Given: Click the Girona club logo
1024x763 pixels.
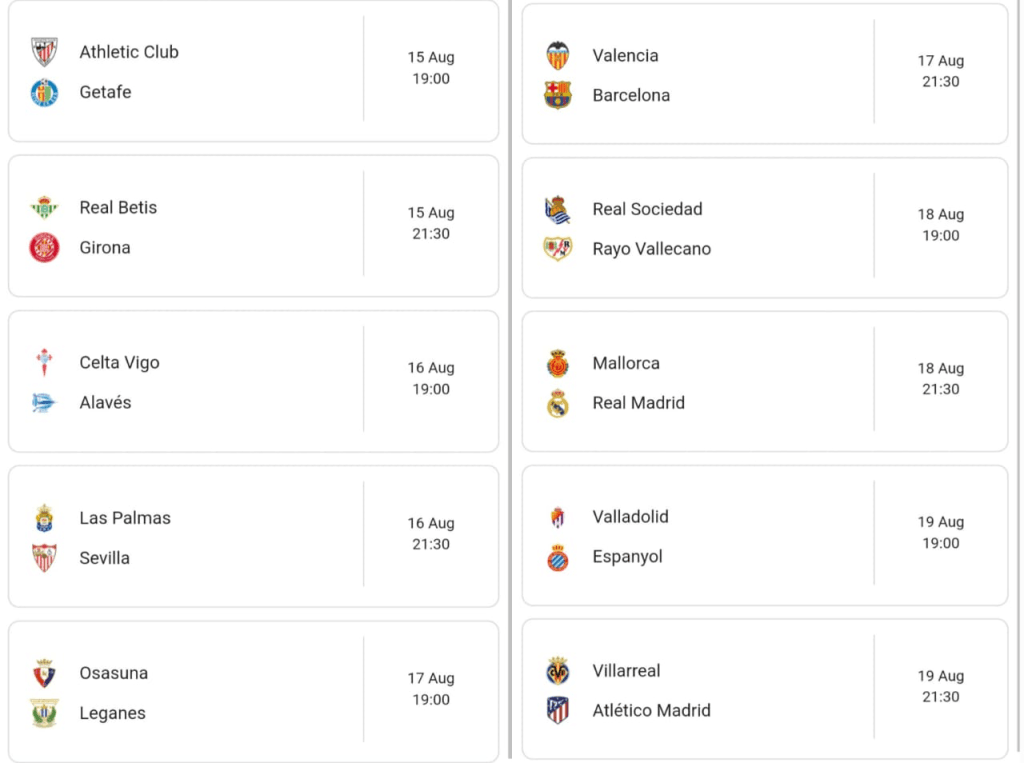Looking at the screenshot, I should click(44, 248).
